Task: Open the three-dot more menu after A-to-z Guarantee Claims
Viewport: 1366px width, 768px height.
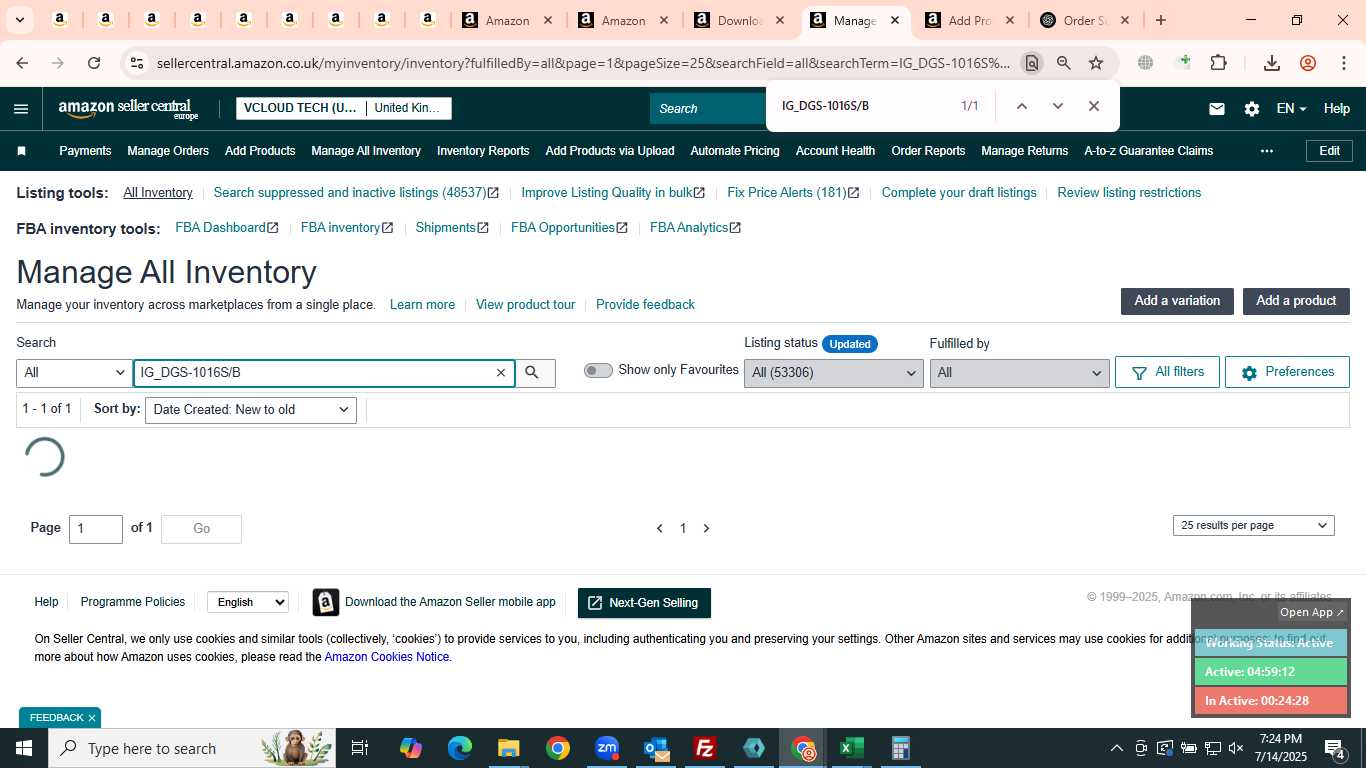Action: [1267, 151]
